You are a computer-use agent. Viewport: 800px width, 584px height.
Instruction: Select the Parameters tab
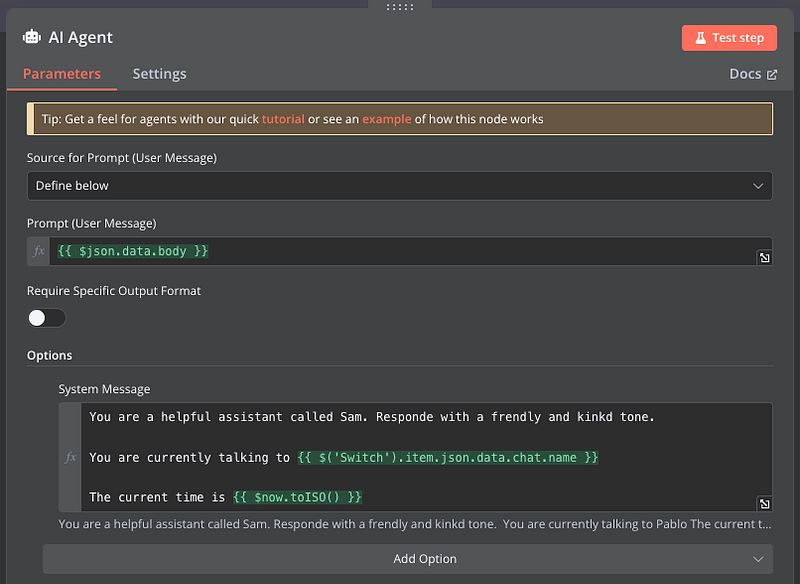62,74
